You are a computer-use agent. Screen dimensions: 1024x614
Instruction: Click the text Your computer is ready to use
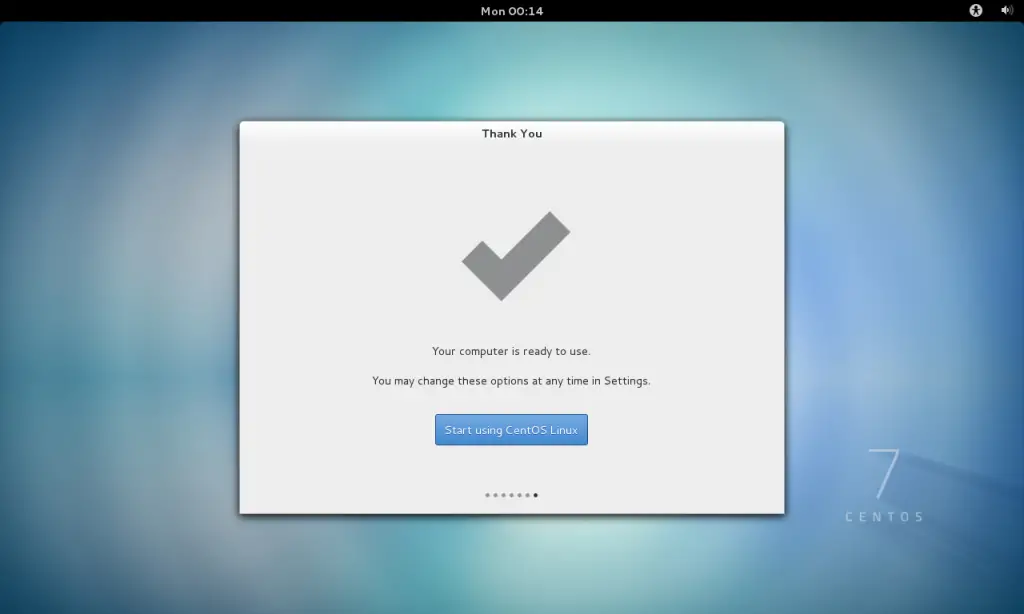click(x=511, y=351)
